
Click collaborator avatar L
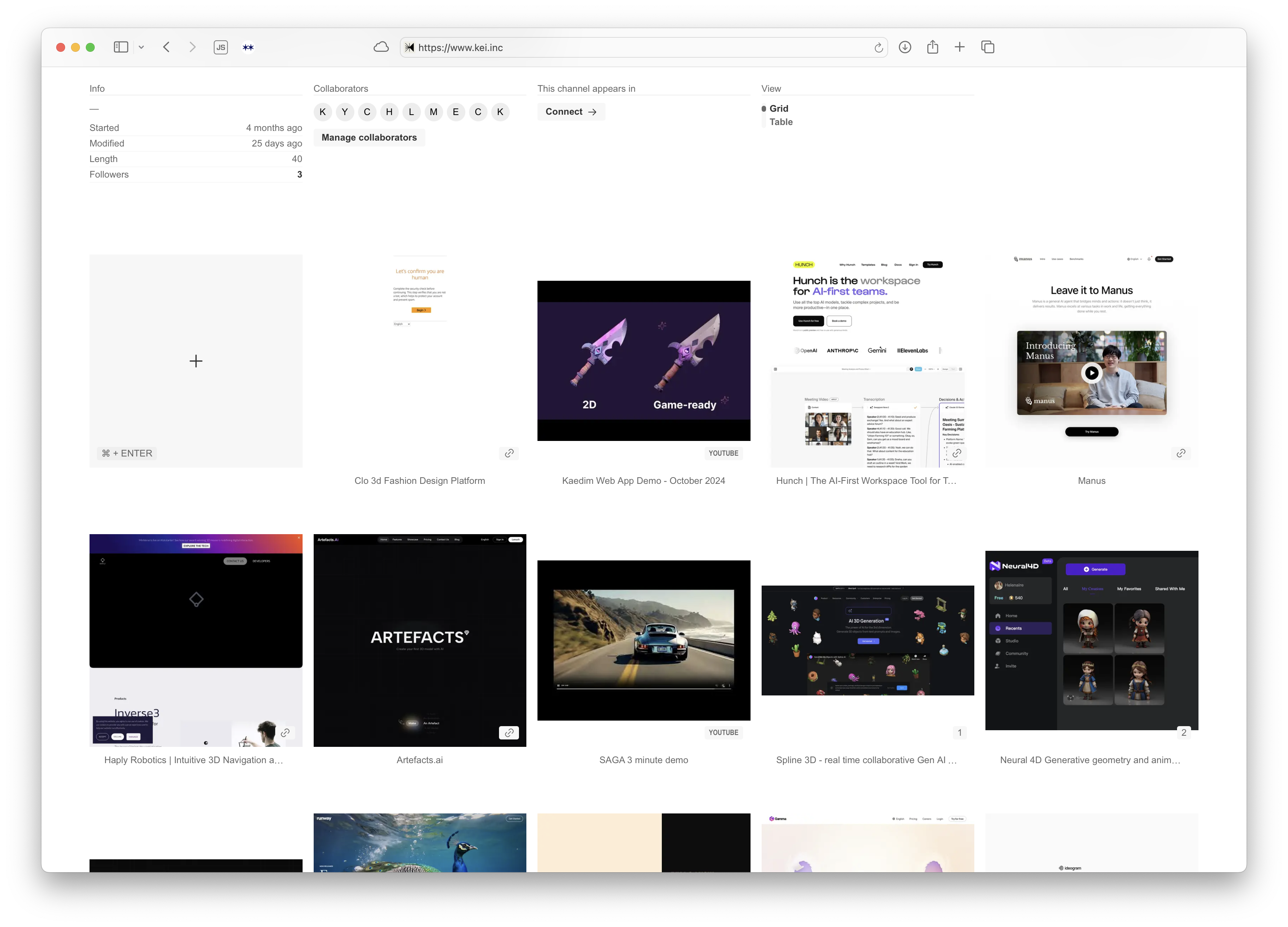click(x=411, y=112)
